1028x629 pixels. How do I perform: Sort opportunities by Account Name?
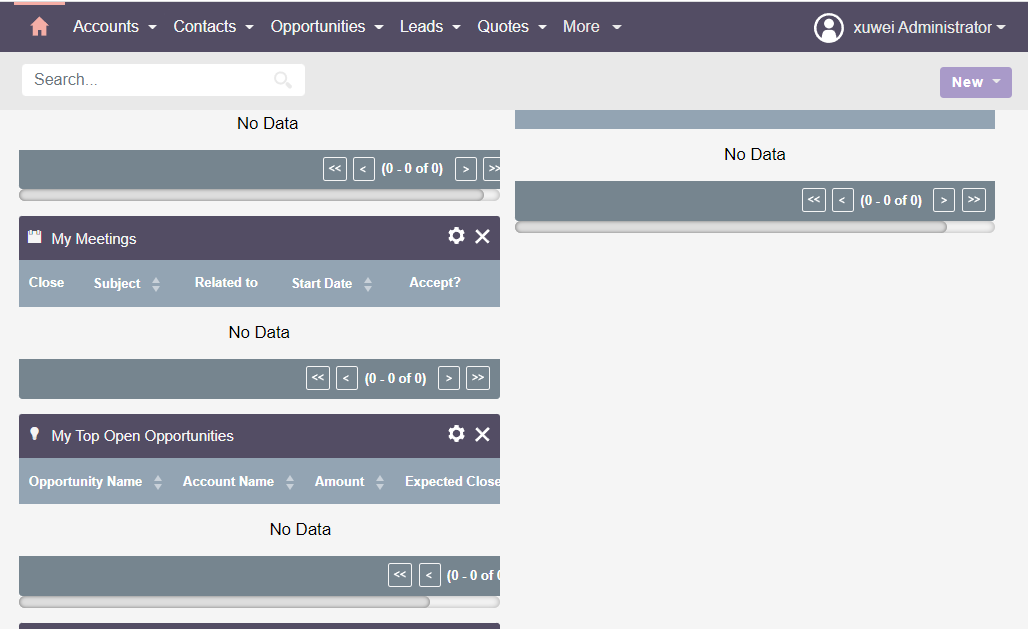229,482
